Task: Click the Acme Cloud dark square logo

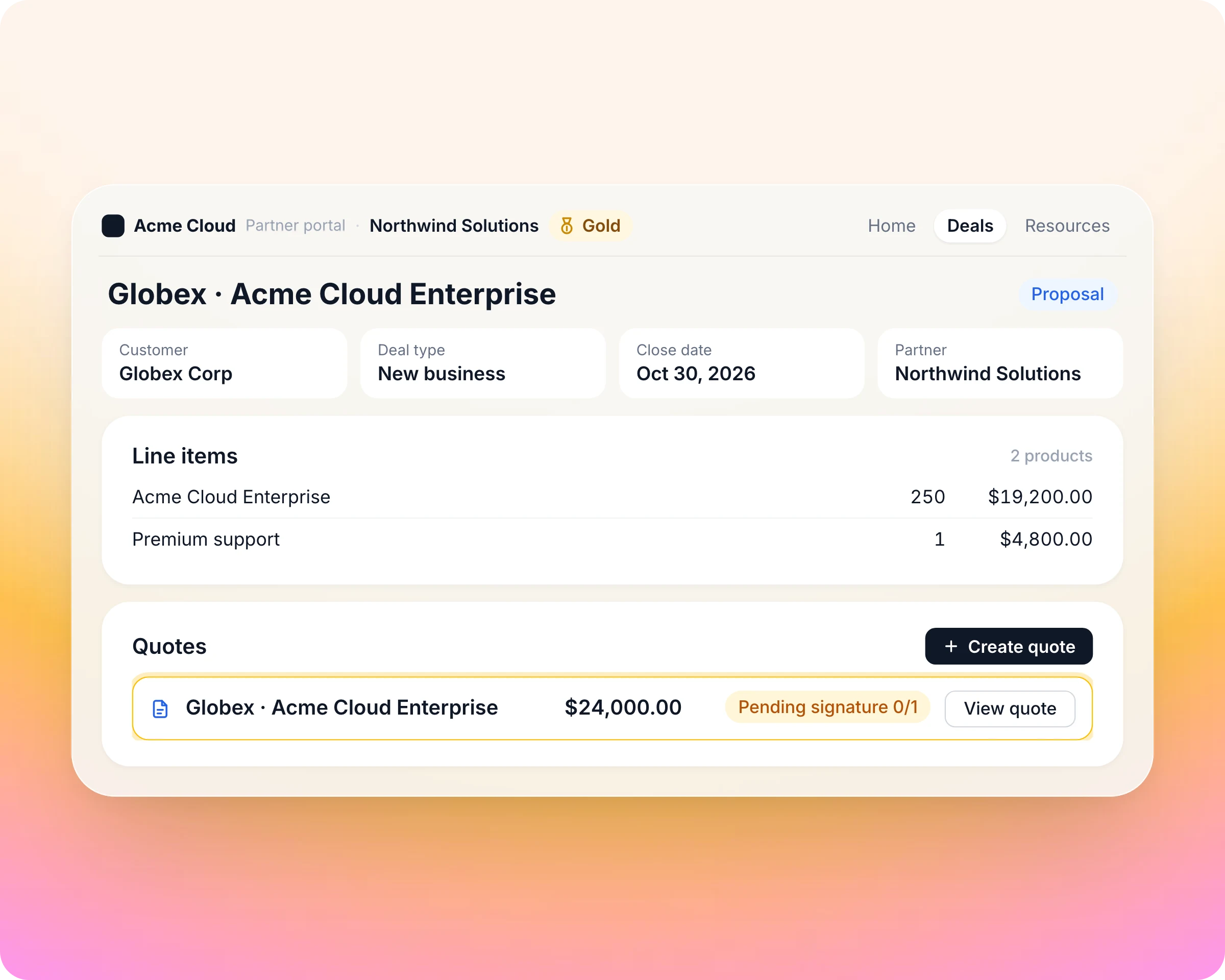Action: [113, 226]
